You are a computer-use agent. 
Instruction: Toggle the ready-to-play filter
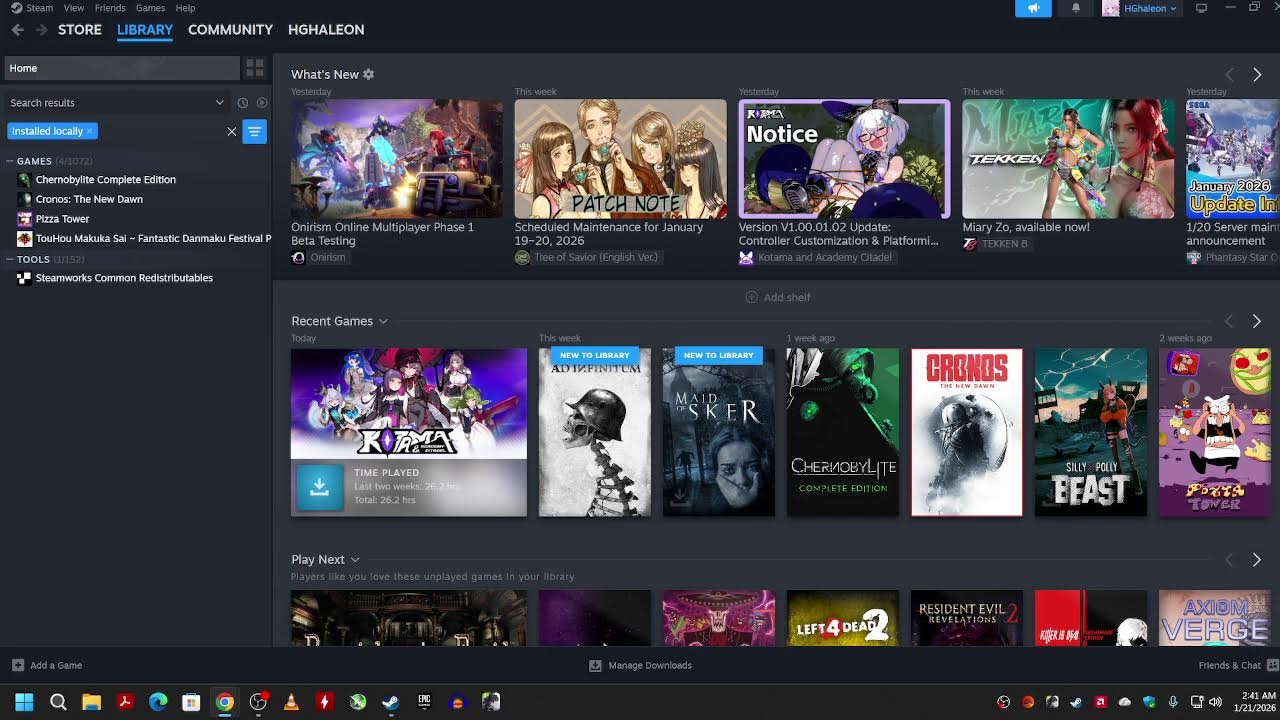(x=262, y=103)
